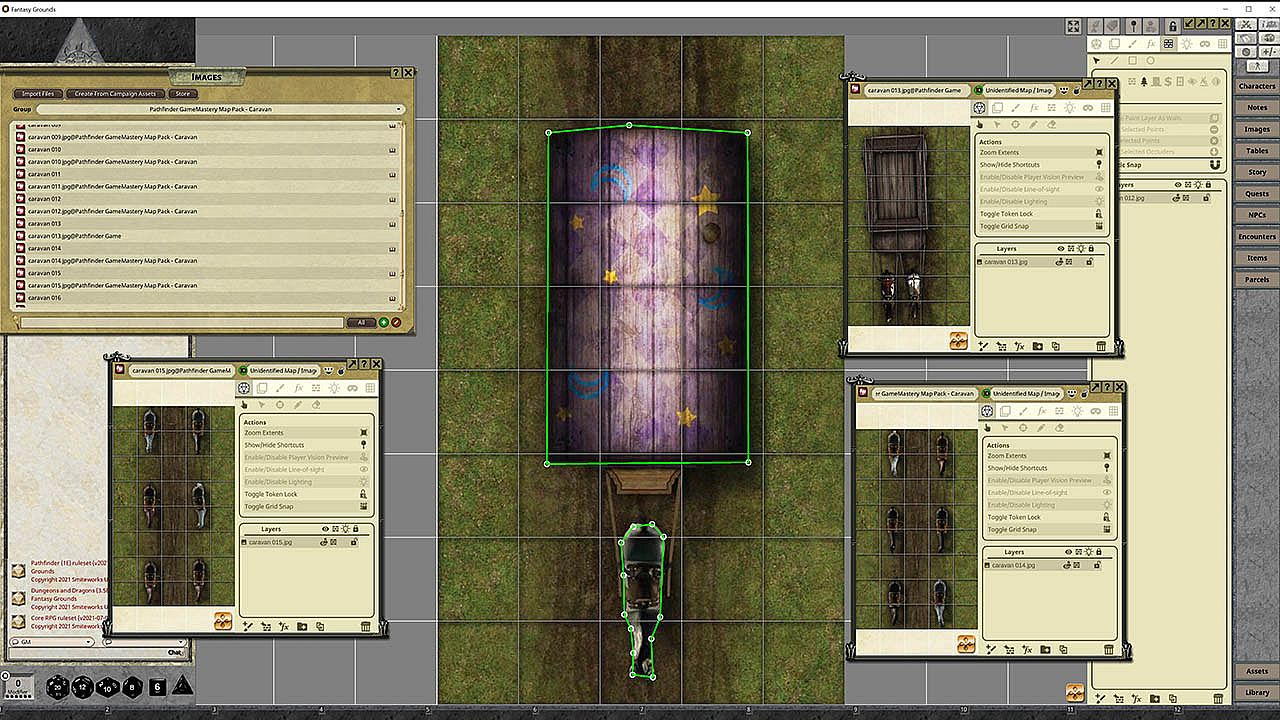This screenshot has height=720, width=1280.
Task: Select the d8 die
Action: coord(132,688)
